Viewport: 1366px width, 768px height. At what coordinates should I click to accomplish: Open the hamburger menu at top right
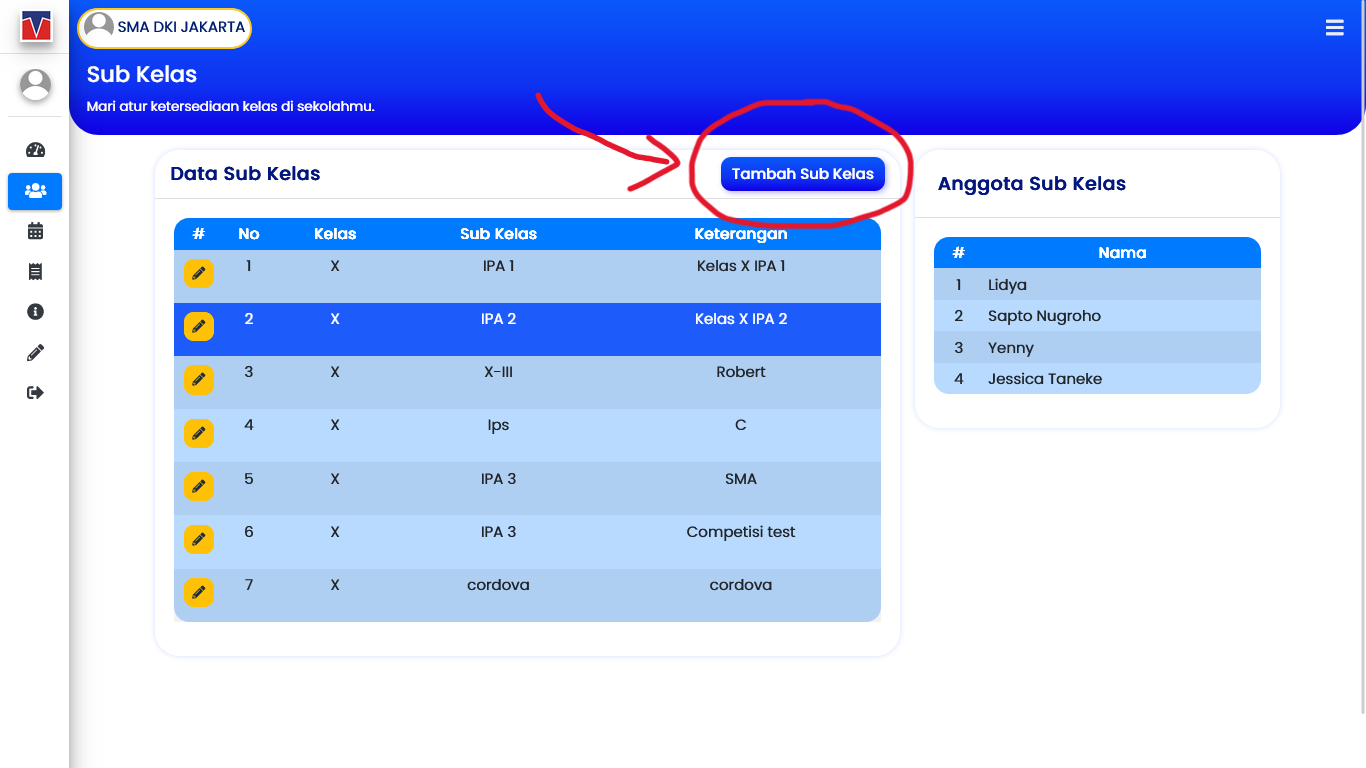1334,28
